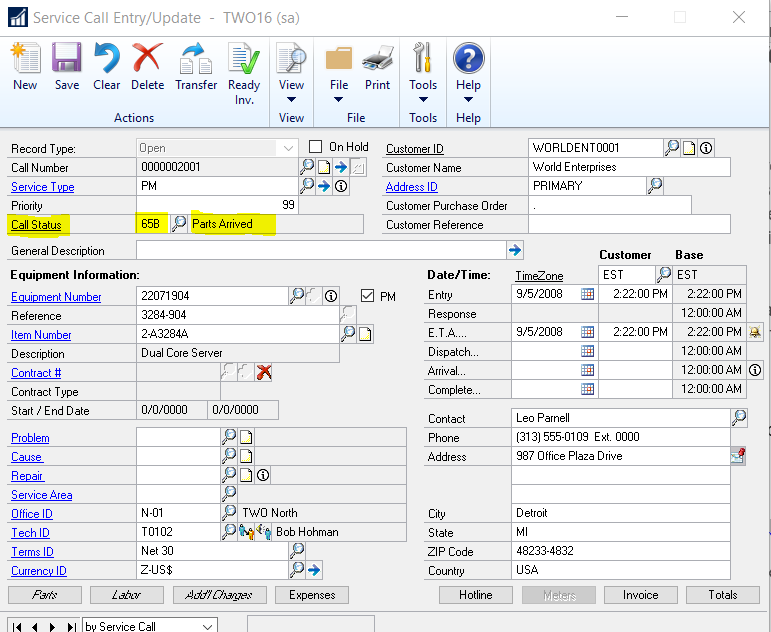771x632 pixels.
Task: Click the Invoice button
Action: 640,595
